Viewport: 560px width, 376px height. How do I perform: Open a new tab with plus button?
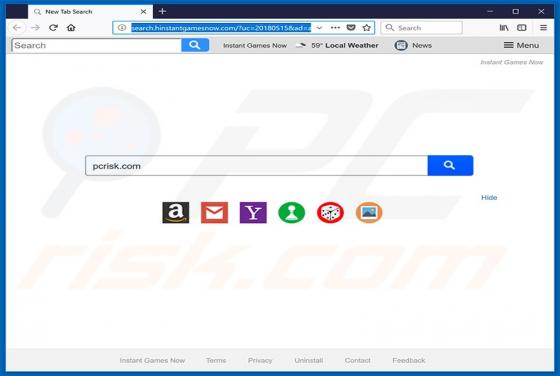[162, 11]
